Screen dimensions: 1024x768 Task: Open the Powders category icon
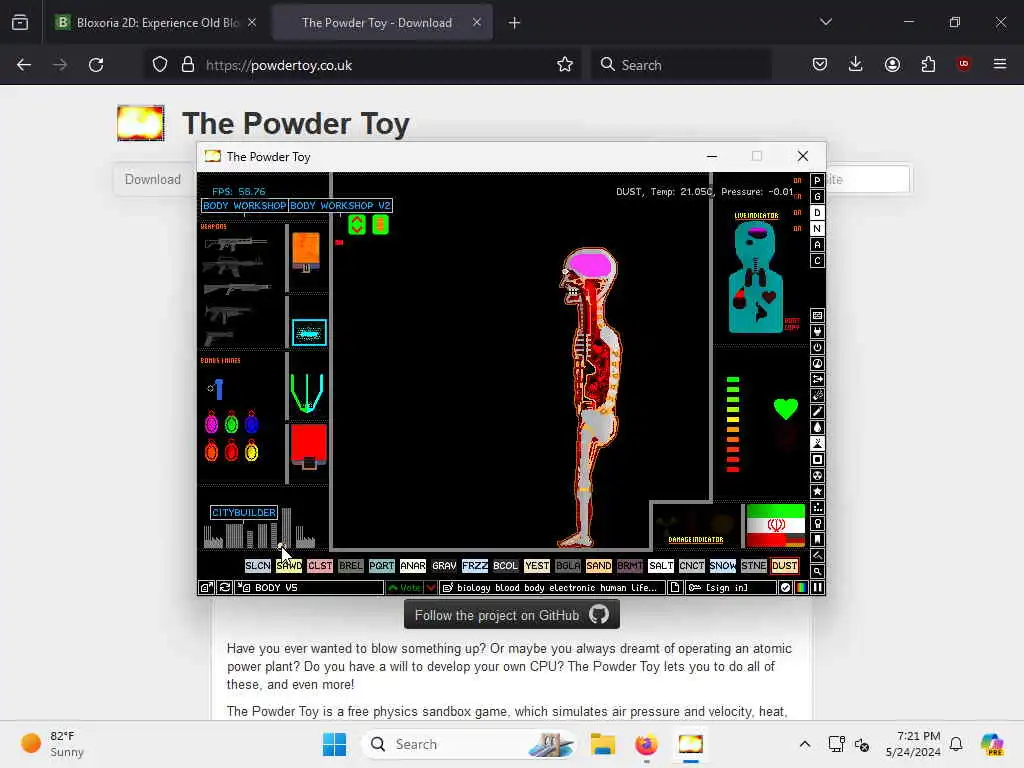coord(817,443)
